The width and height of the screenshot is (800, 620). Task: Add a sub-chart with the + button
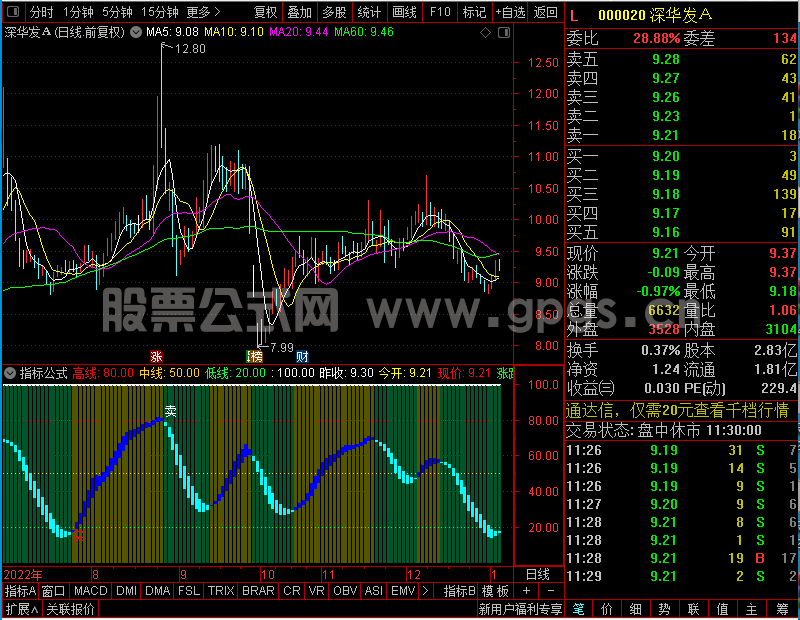[527, 591]
